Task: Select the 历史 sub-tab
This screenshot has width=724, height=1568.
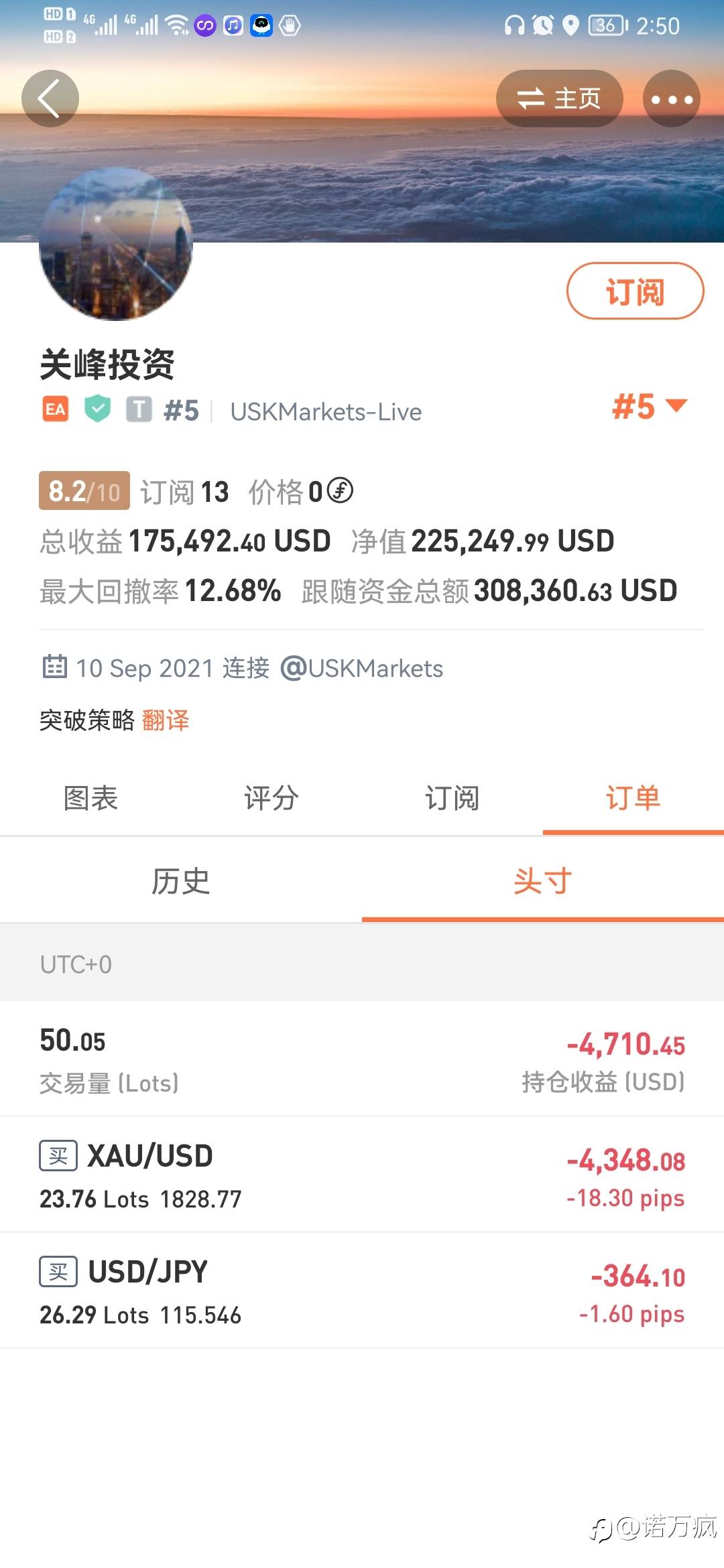Action: 181,881
